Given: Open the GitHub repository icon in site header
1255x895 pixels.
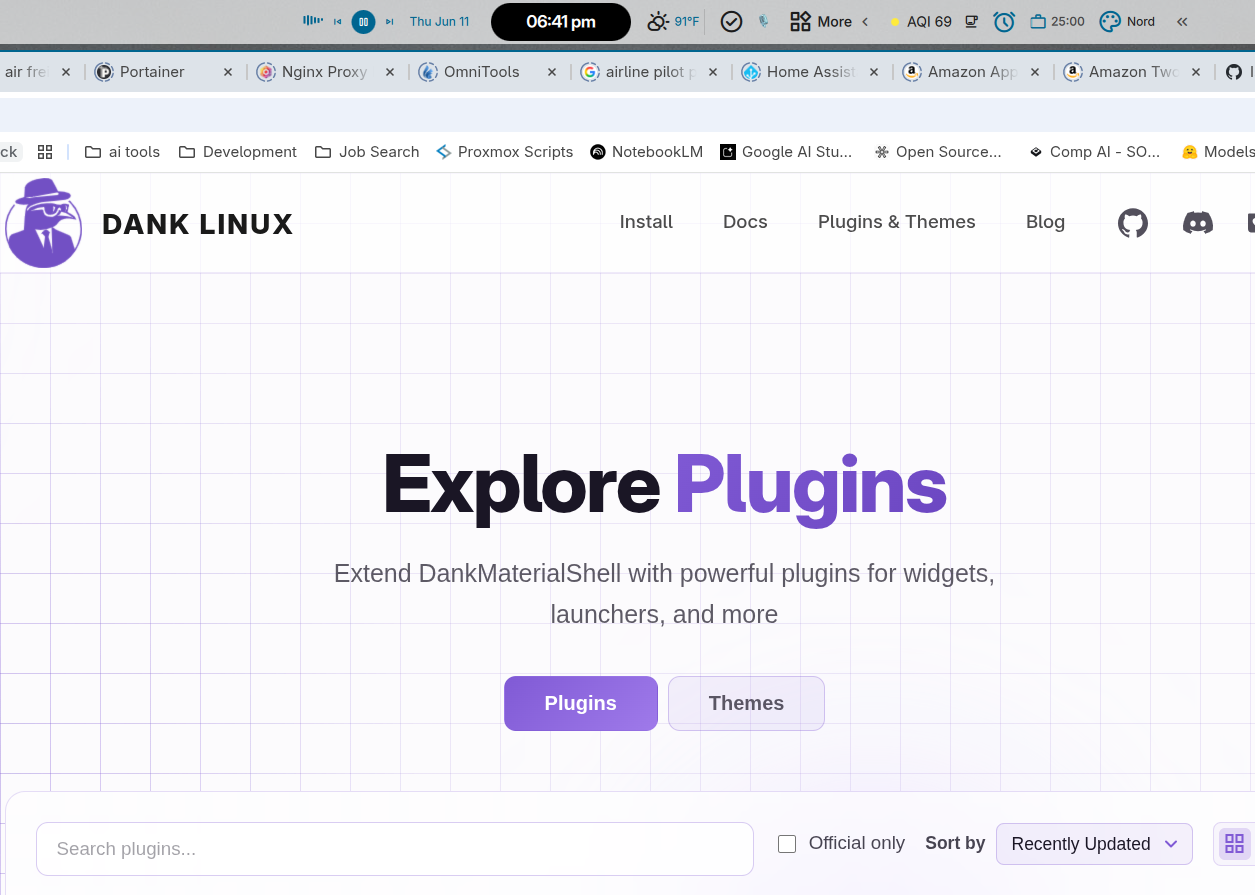Looking at the screenshot, I should [1133, 222].
